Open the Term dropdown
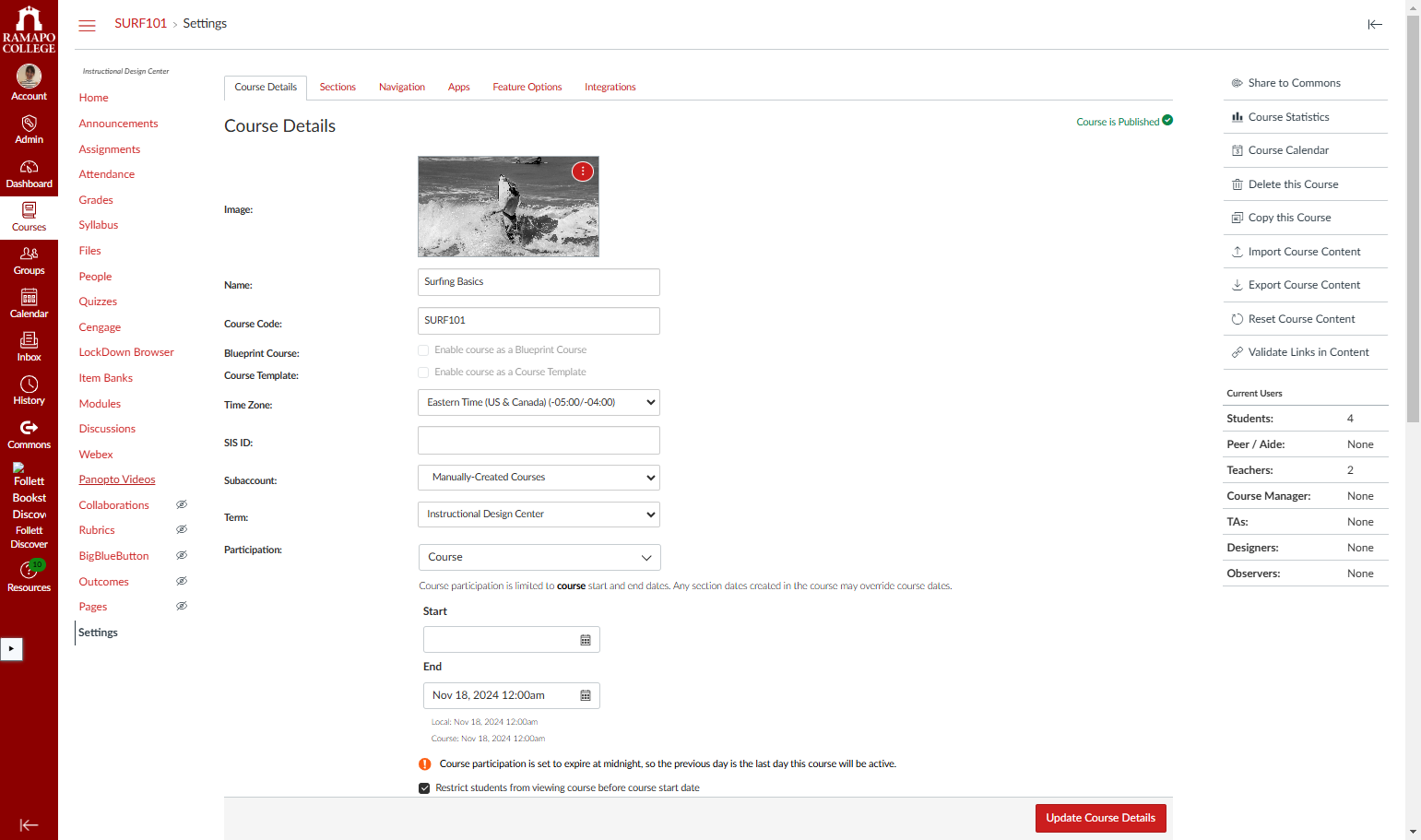The width and height of the screenshot is (1421, 840). pyautogui.click(x=539, y=515)
